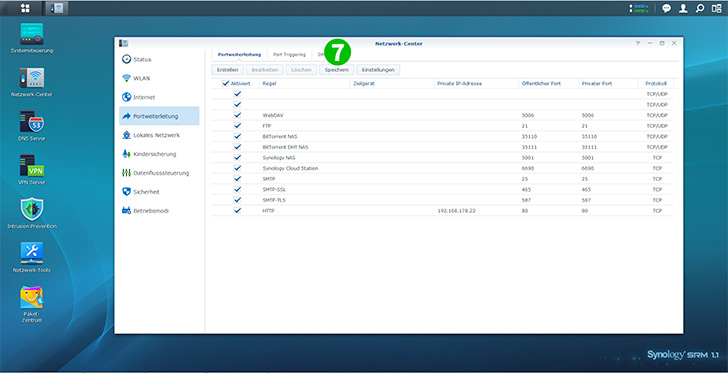Toggle Synology NAS rule checkbox

[x=237, y=157]
